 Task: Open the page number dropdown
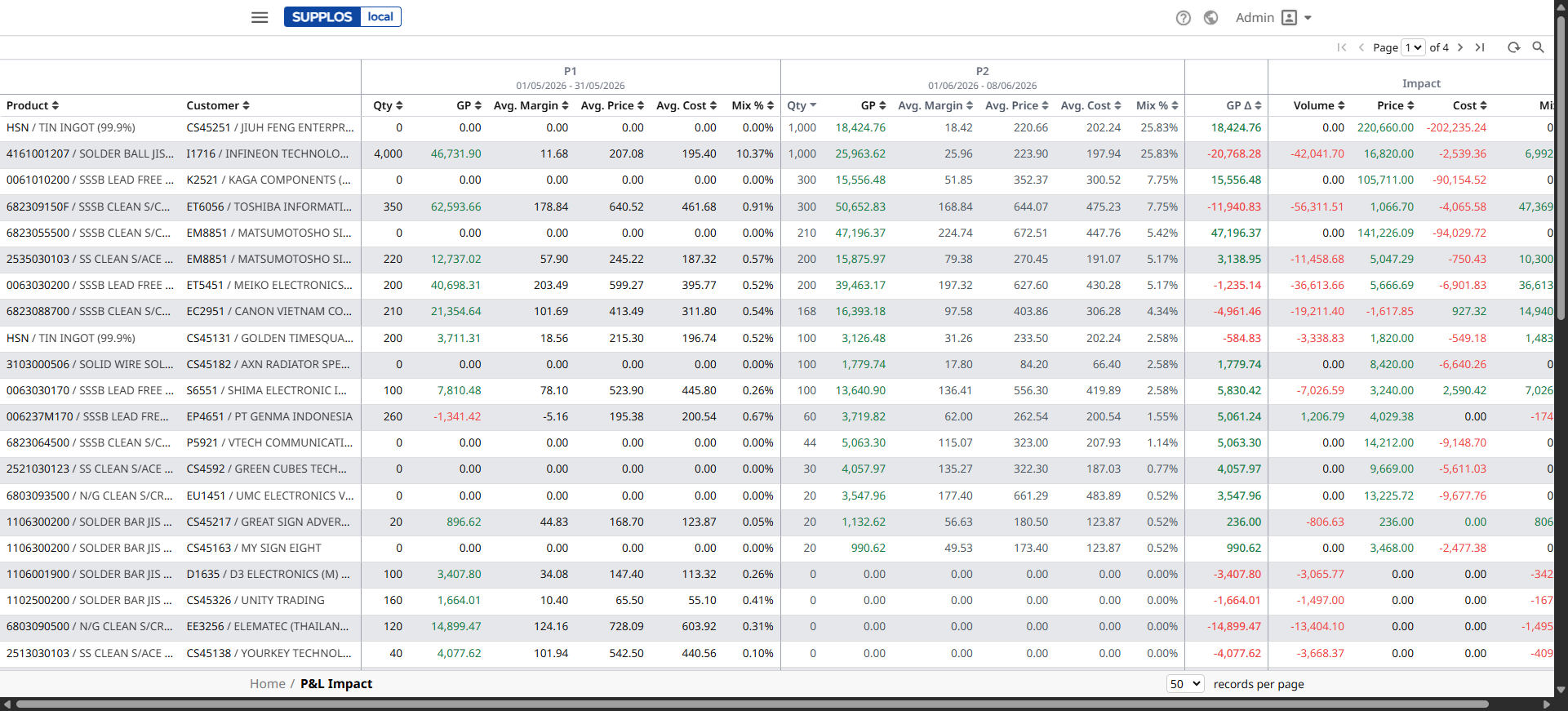[1413, 47]
